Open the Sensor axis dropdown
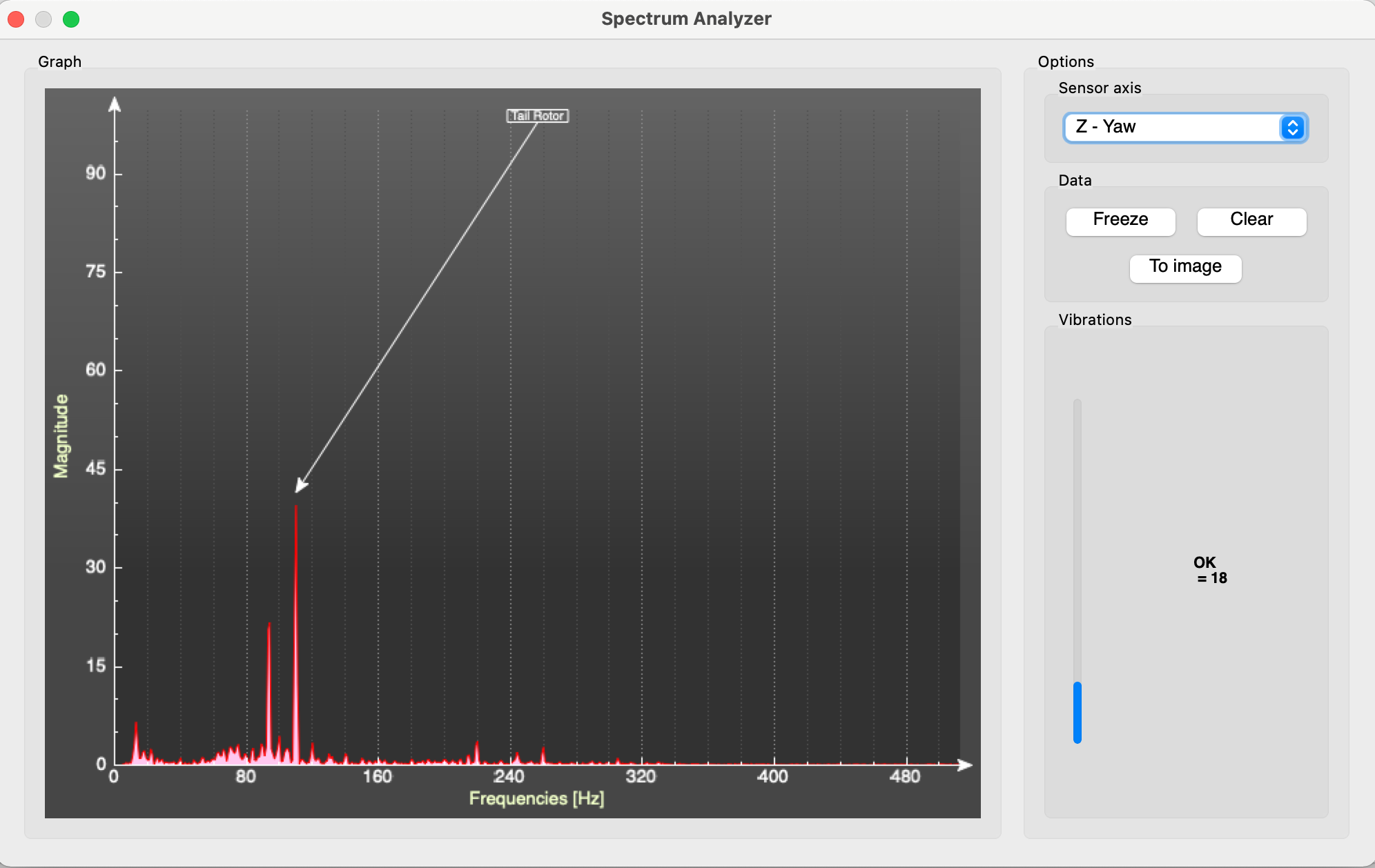The height and width of the screenshot is (868, 1375). 1173,127
